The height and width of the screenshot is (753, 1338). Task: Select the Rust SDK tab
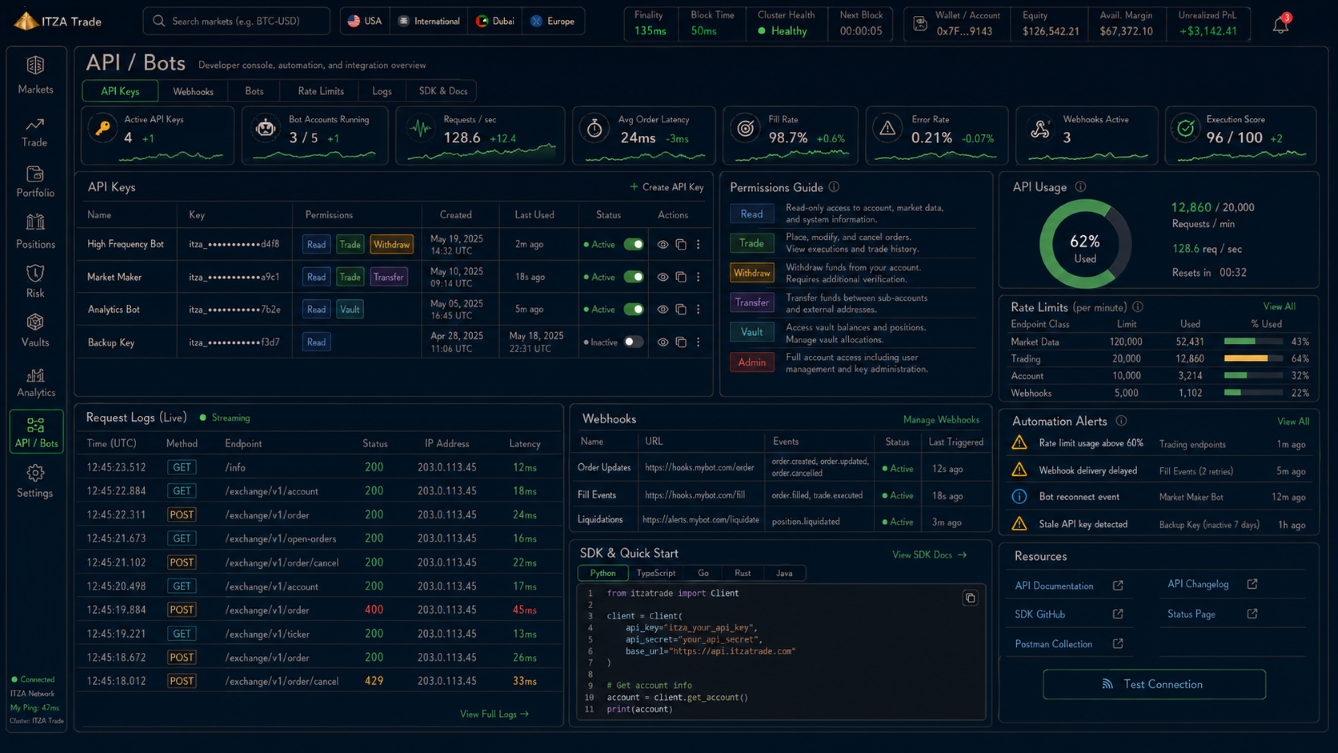(742, 573)
